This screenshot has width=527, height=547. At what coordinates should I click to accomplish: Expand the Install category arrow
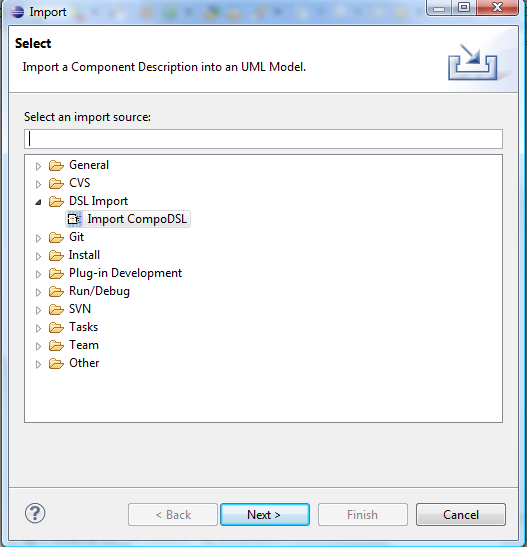[x=38, y=256]
